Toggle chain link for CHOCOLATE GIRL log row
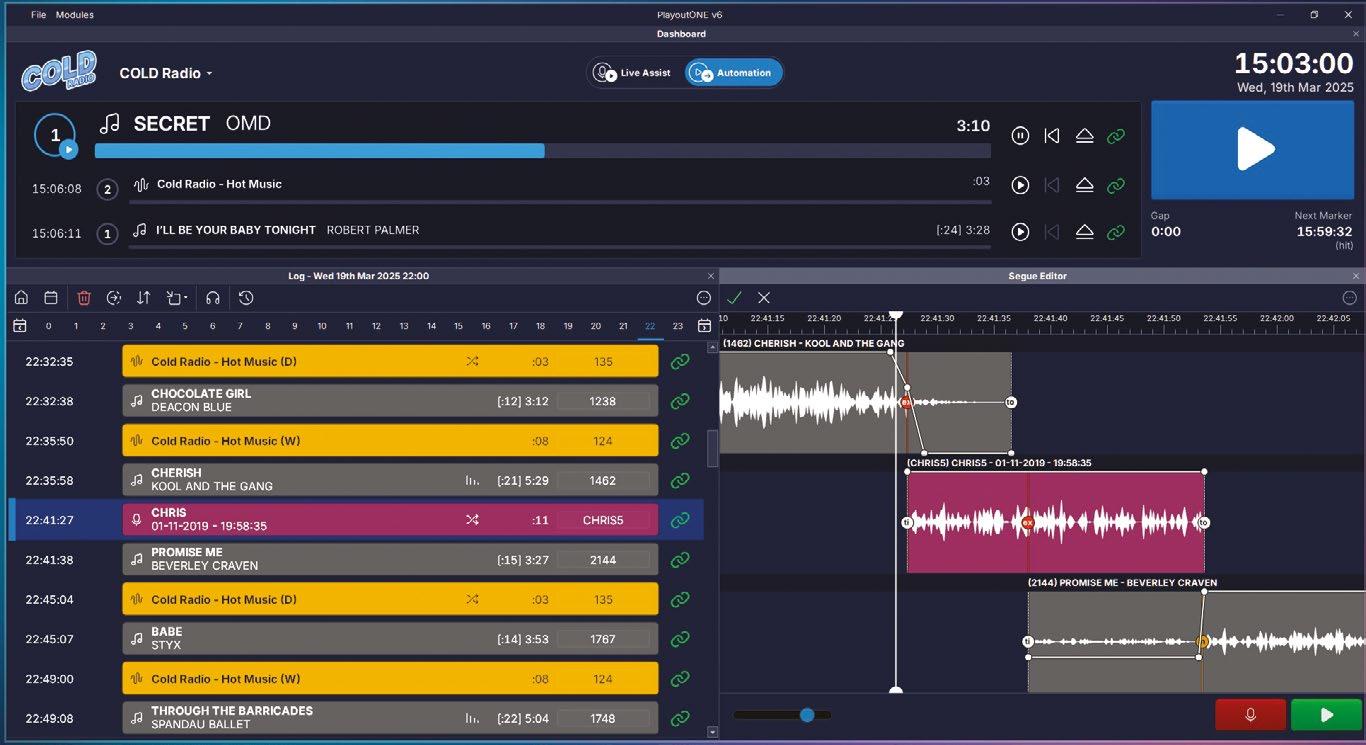This screenshot has height=745, width=1366. click(680, 401)
